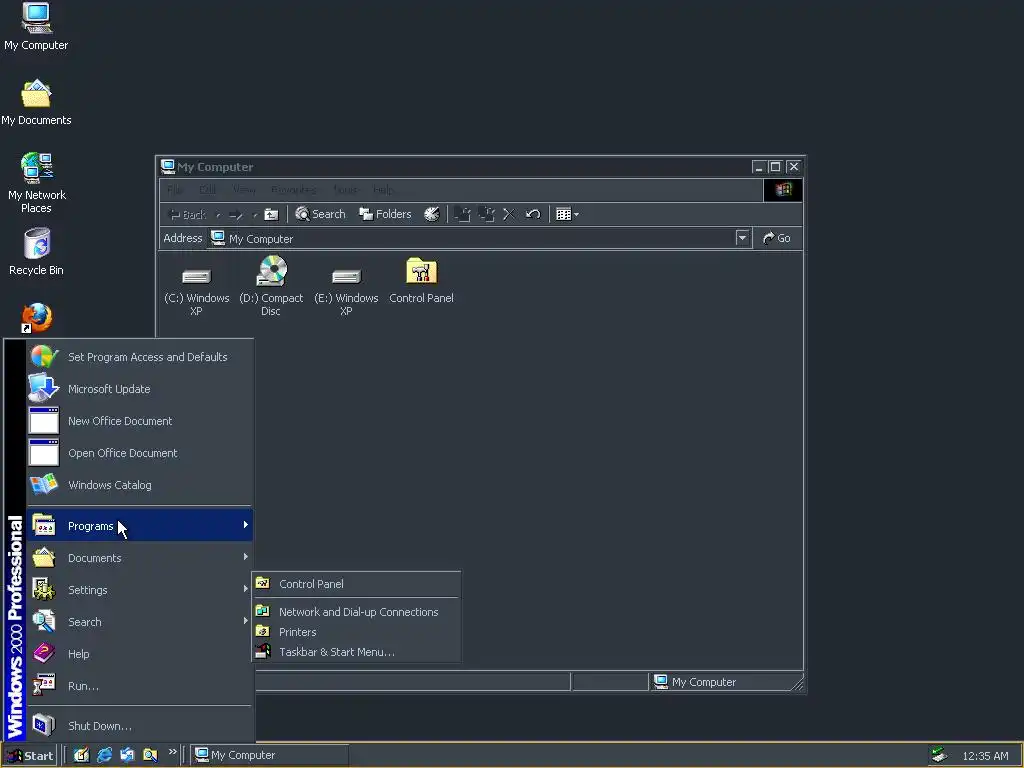The height and width of the screenshot is (768, 1024).
Task: Open the Tools menu
Action: (345, 190)
